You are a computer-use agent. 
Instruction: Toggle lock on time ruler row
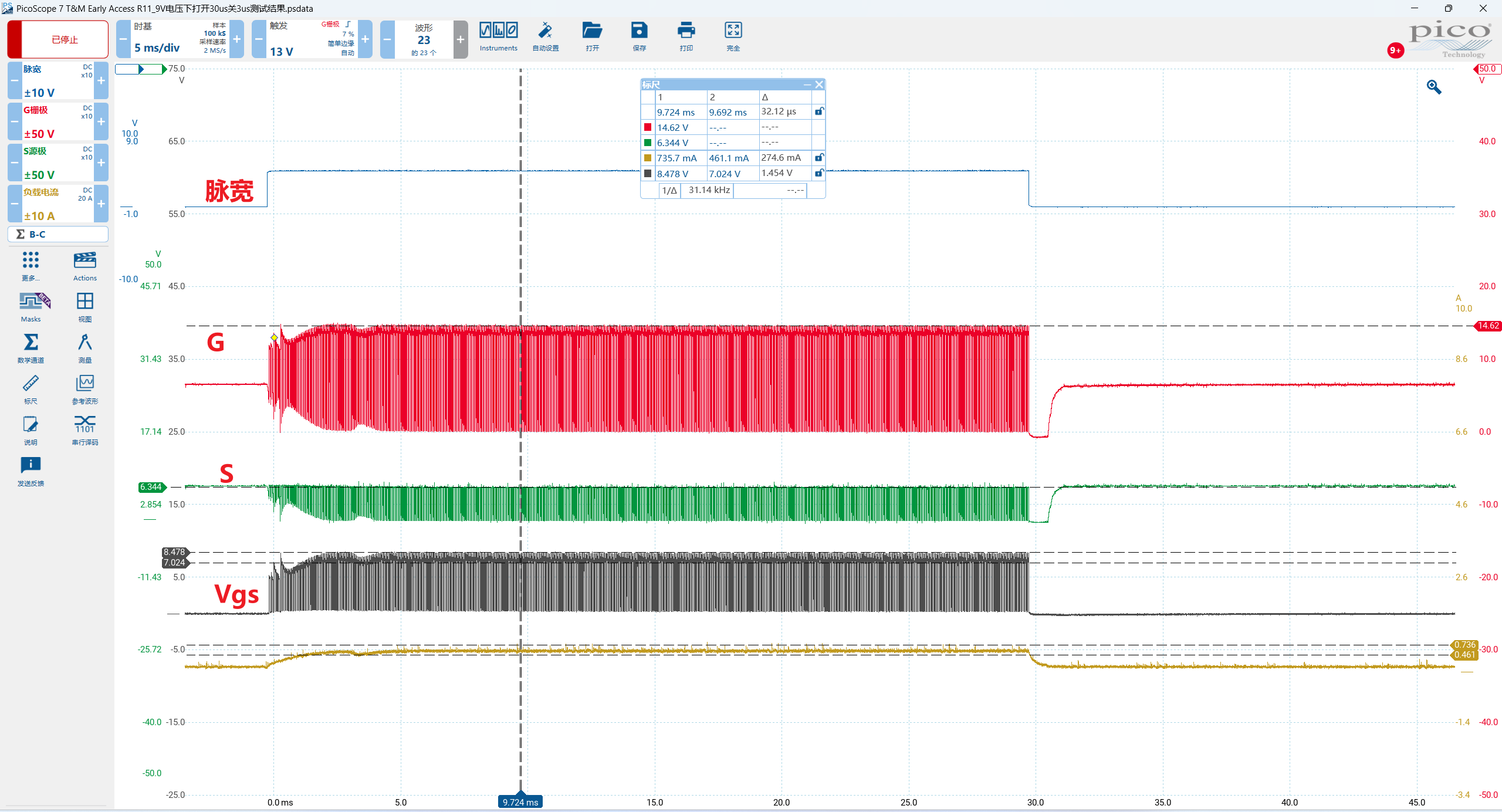pos(819,111)
